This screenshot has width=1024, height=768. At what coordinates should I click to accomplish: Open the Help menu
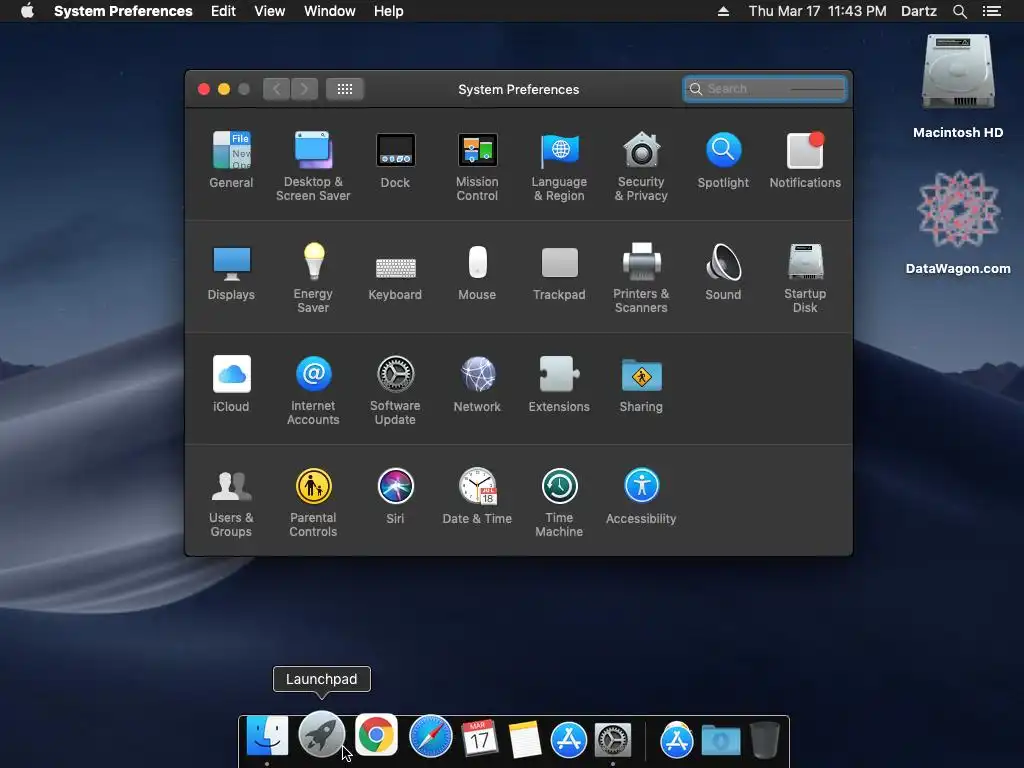[389, 11]
